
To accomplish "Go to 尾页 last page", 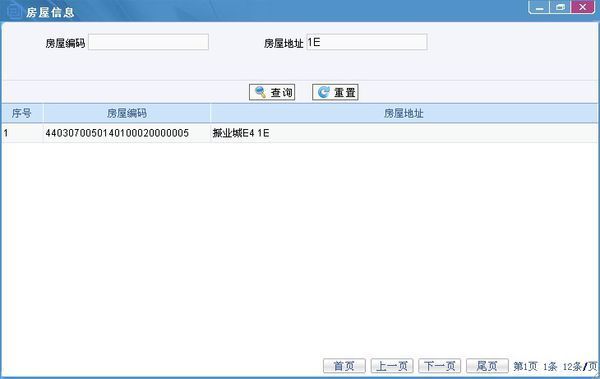I will [487, 366].
